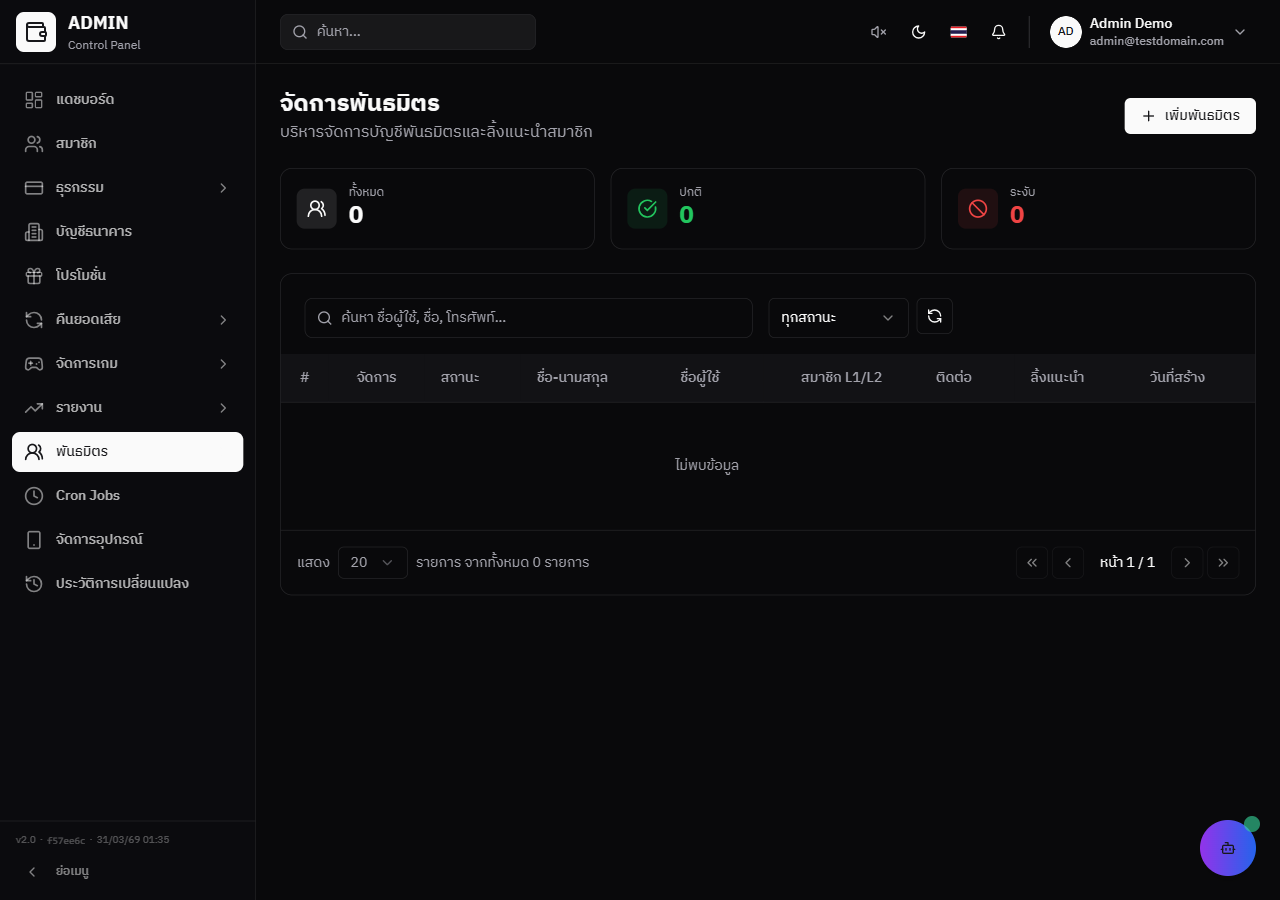Open language selector via Thai flag
The width and height of the screenshot is (1280, 900).
(x=958, y=32)
